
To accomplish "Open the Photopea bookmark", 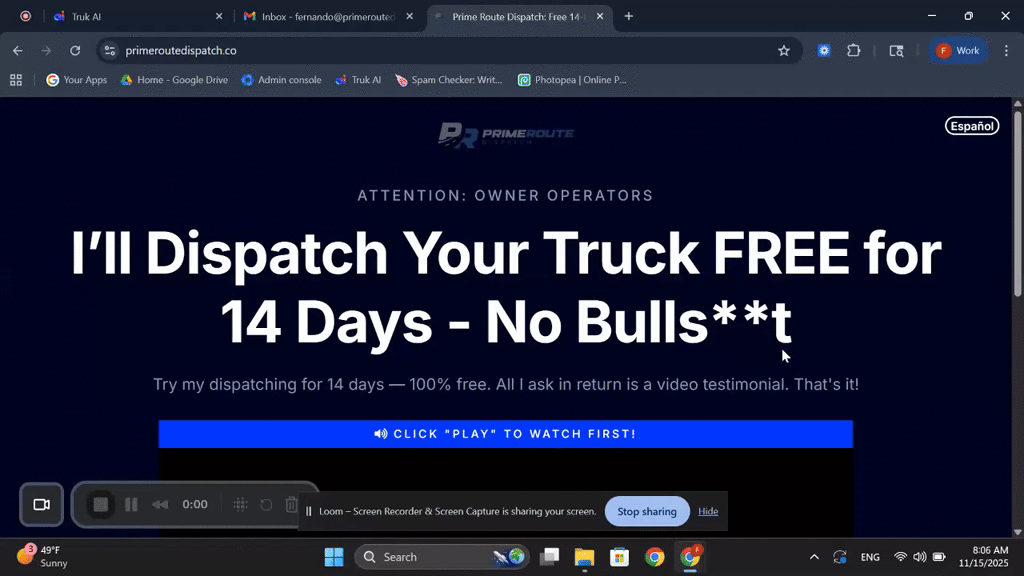I will (572, 80).
